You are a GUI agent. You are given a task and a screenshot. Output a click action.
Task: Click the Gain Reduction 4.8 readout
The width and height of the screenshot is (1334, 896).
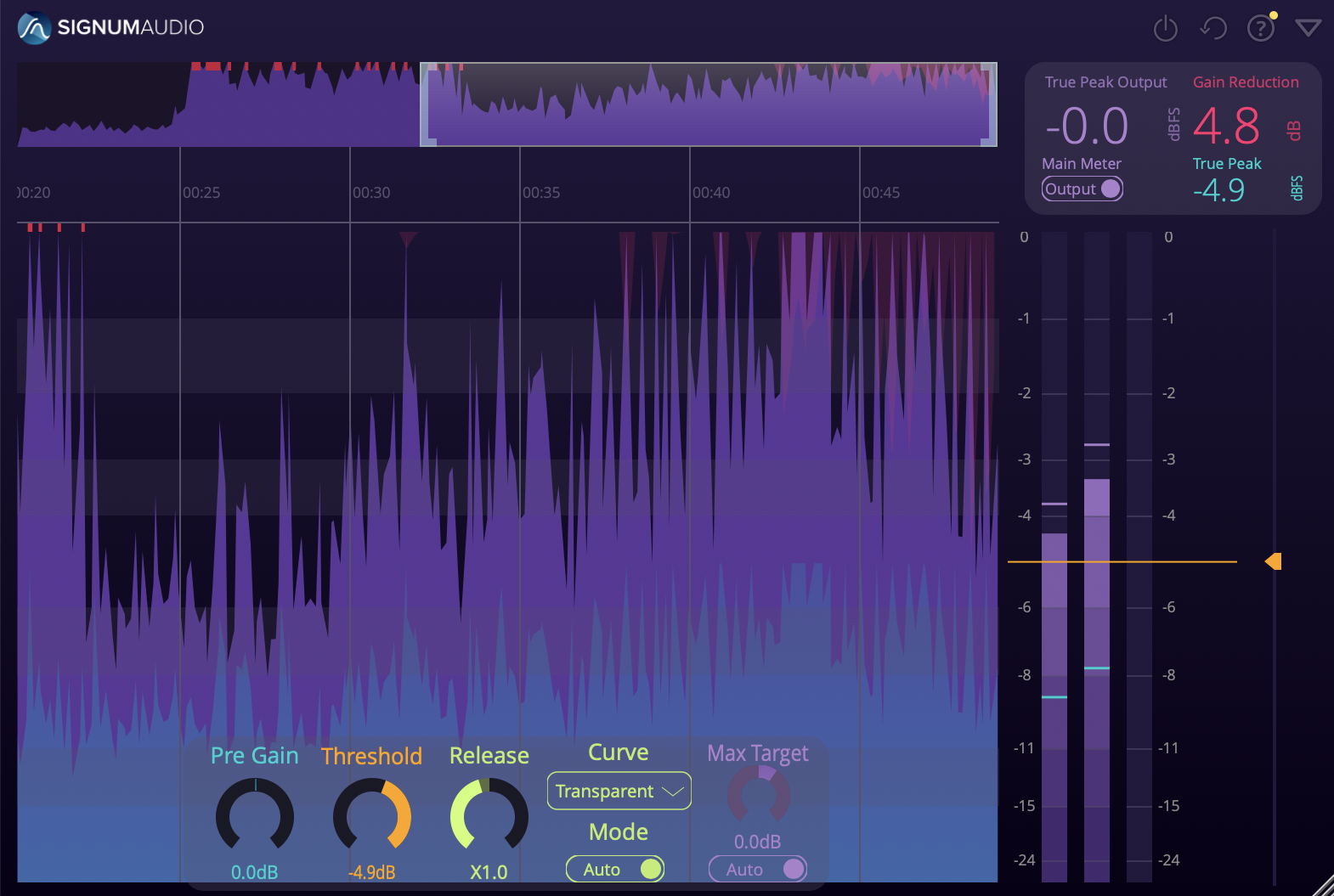click(1226, 127)
